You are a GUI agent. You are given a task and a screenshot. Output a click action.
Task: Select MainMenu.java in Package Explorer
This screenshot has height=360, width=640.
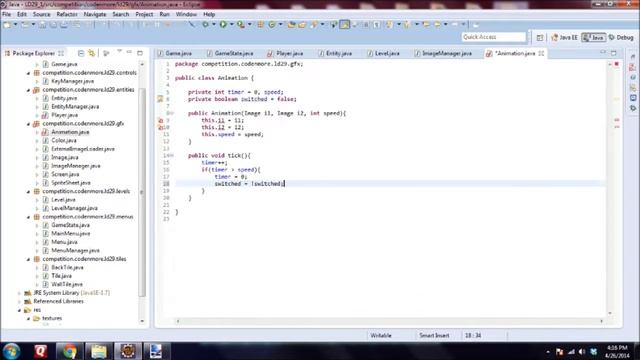pyautogui.click(x=70, y=233)
